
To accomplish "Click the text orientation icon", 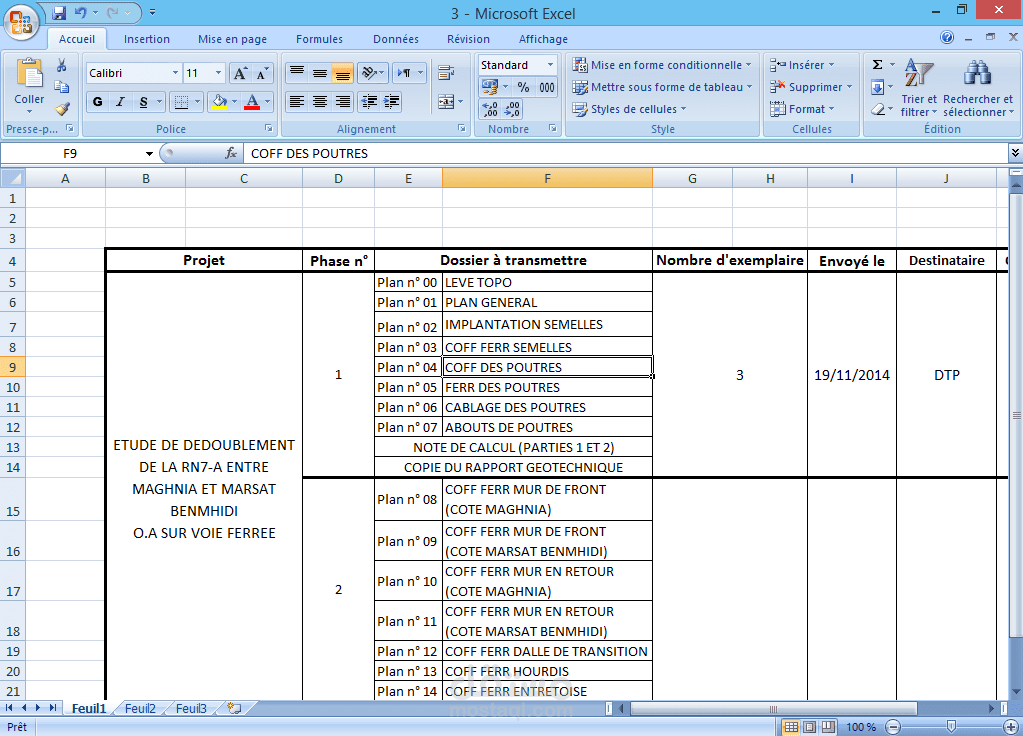I will tap(370, 72).
